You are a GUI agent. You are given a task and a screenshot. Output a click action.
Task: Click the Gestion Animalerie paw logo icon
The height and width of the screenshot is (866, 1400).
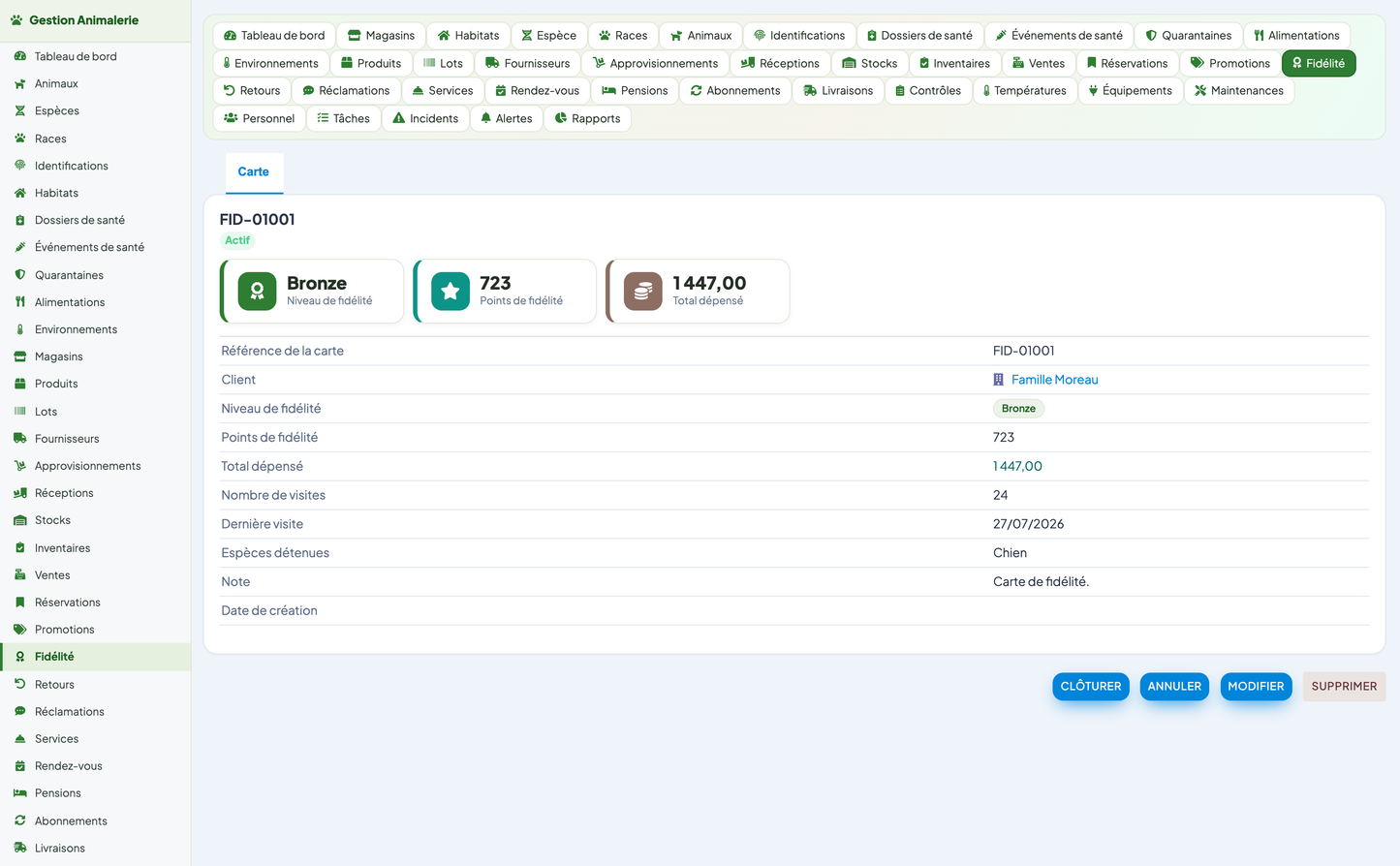pyautogui.click(x=16, y=20)
